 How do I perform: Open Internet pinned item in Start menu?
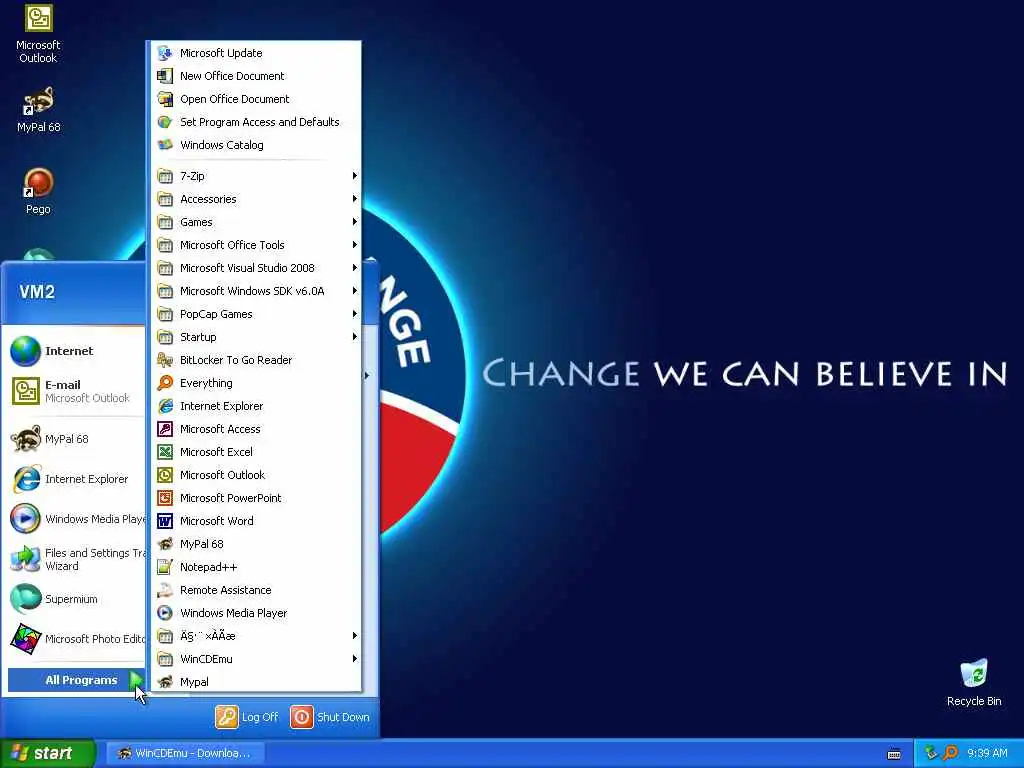[77, 351]
